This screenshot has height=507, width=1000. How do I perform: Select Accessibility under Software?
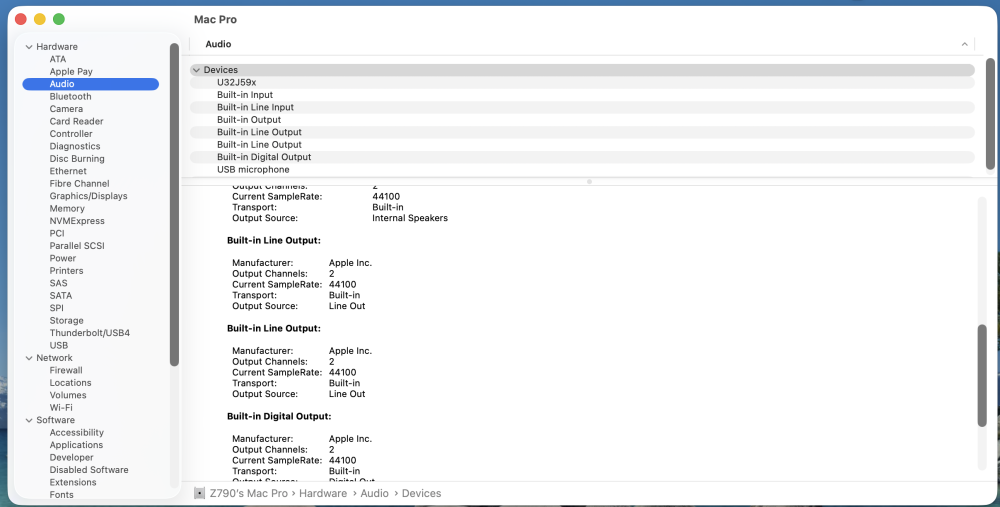77,432
